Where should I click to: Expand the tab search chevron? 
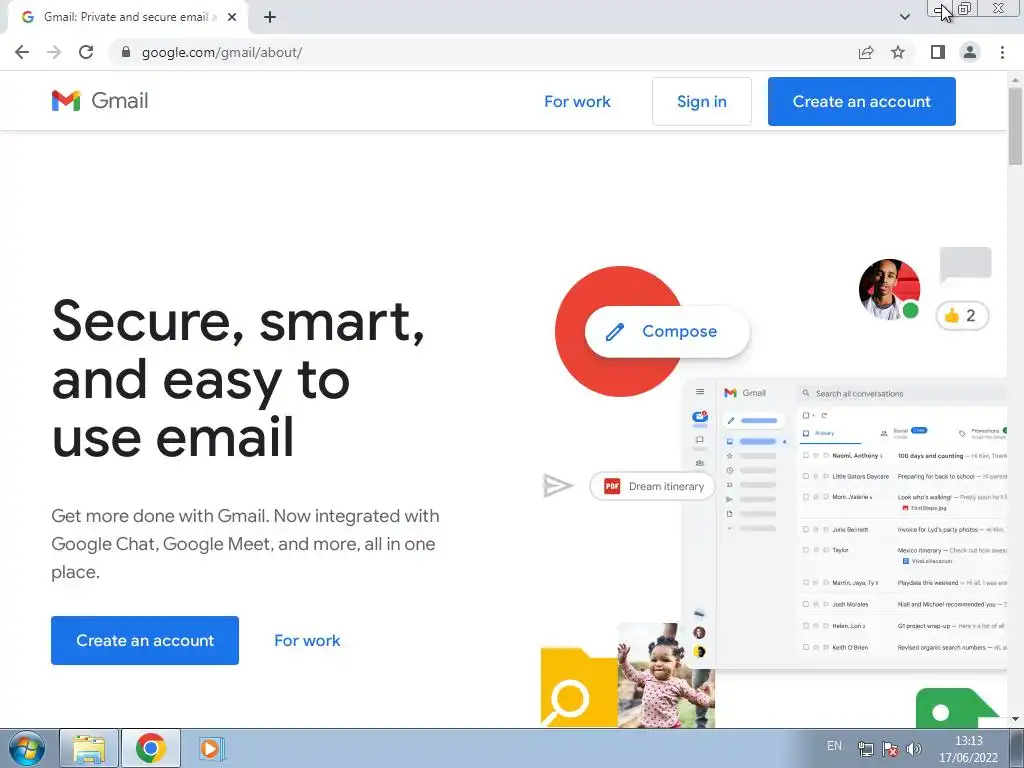point(904,17)
